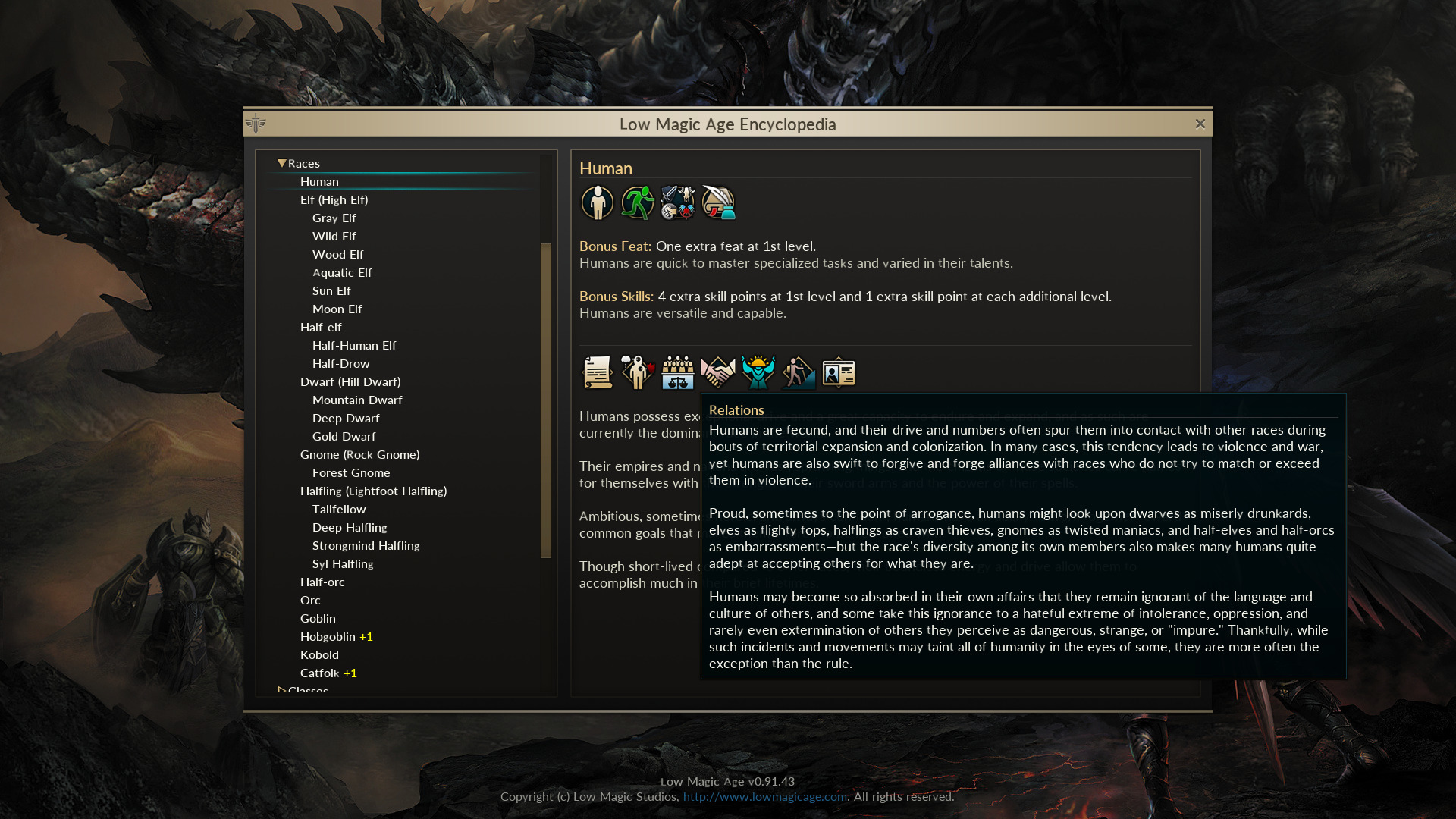Click the humanoid size icon under Human
Screen dimensions: 1456x819
[x=598, y=202]
